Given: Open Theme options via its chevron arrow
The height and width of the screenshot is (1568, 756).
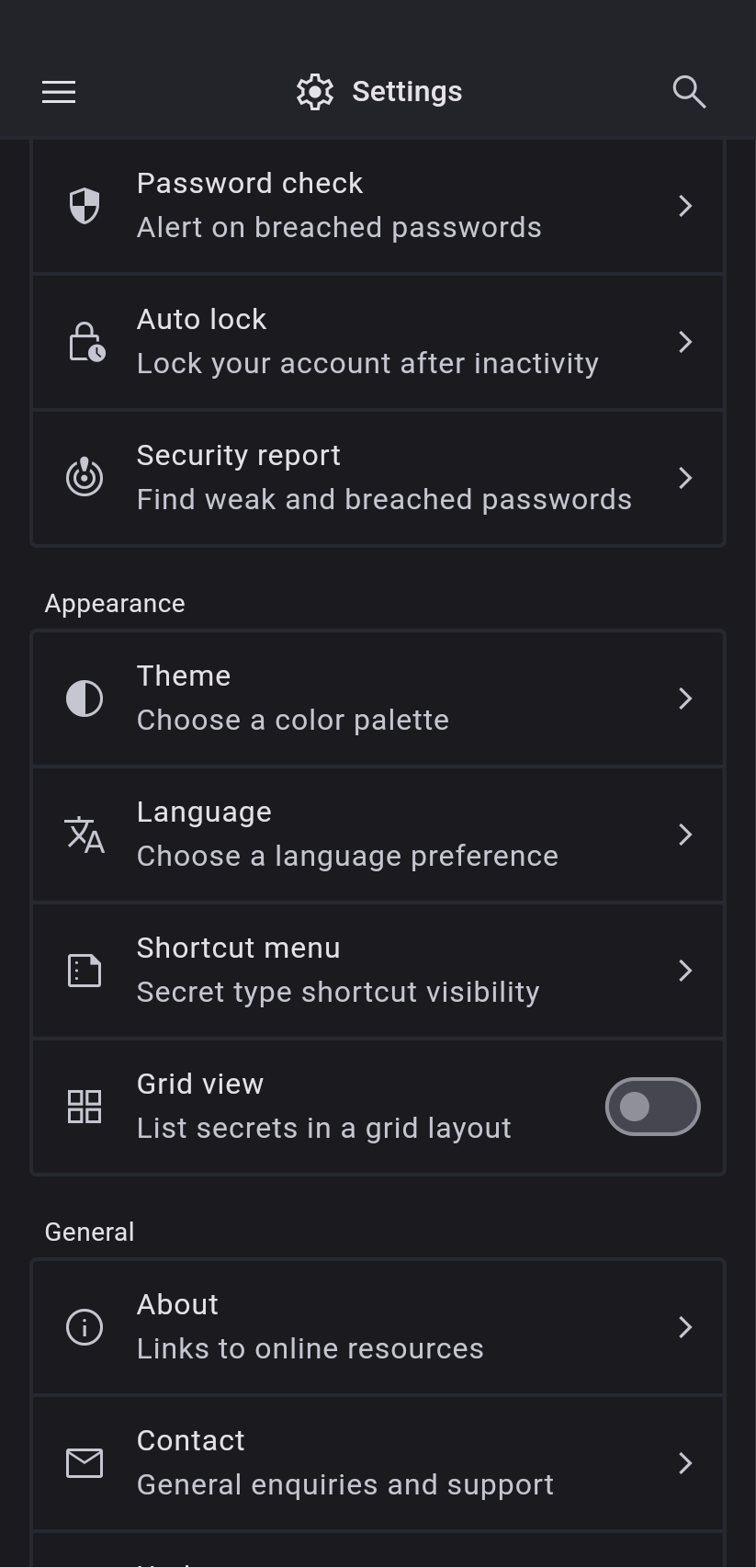Looking at the screenshot, I should 685,699.
